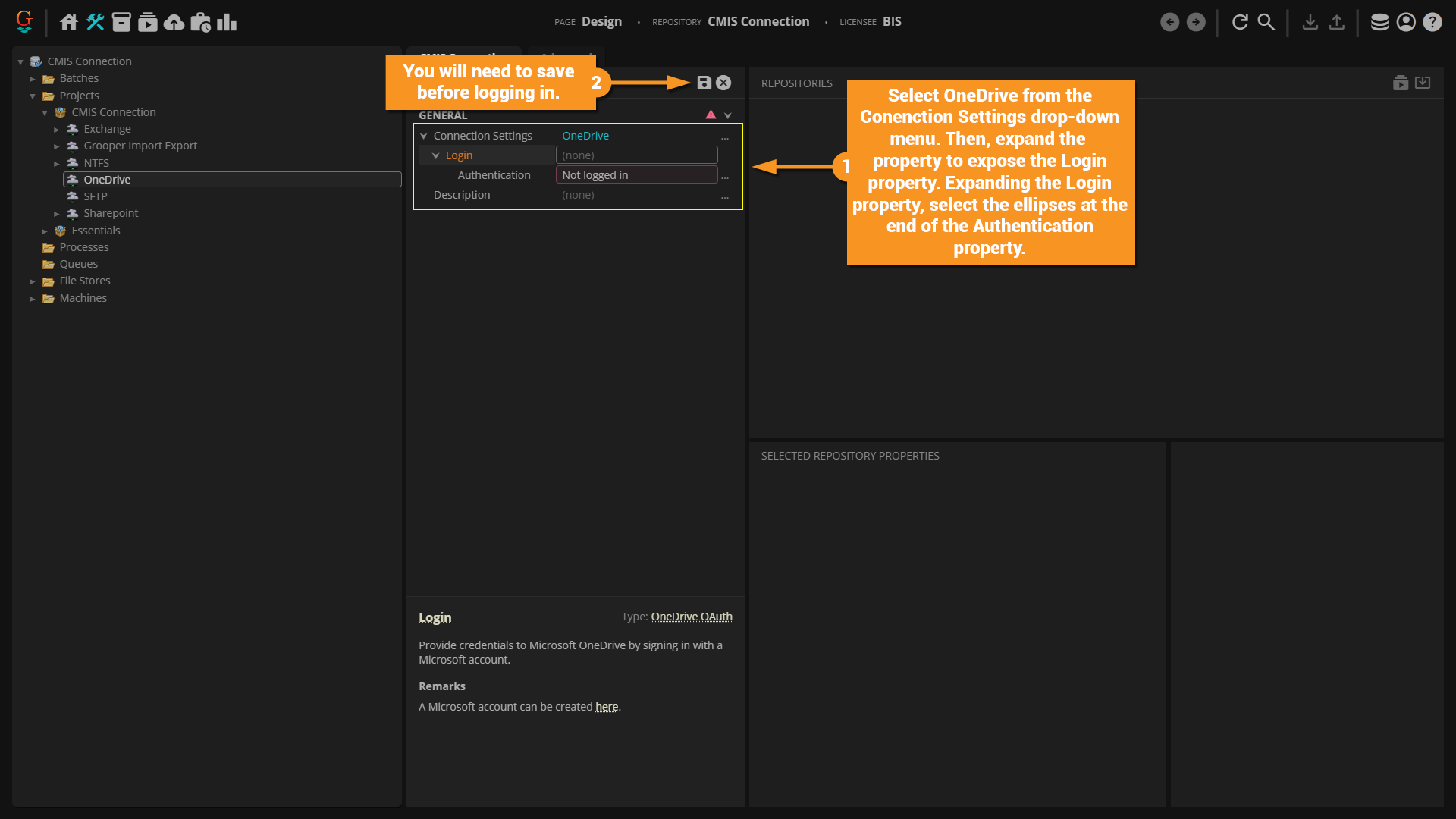
Task: Collapse the Login property arrow
Action: (436, 155)
